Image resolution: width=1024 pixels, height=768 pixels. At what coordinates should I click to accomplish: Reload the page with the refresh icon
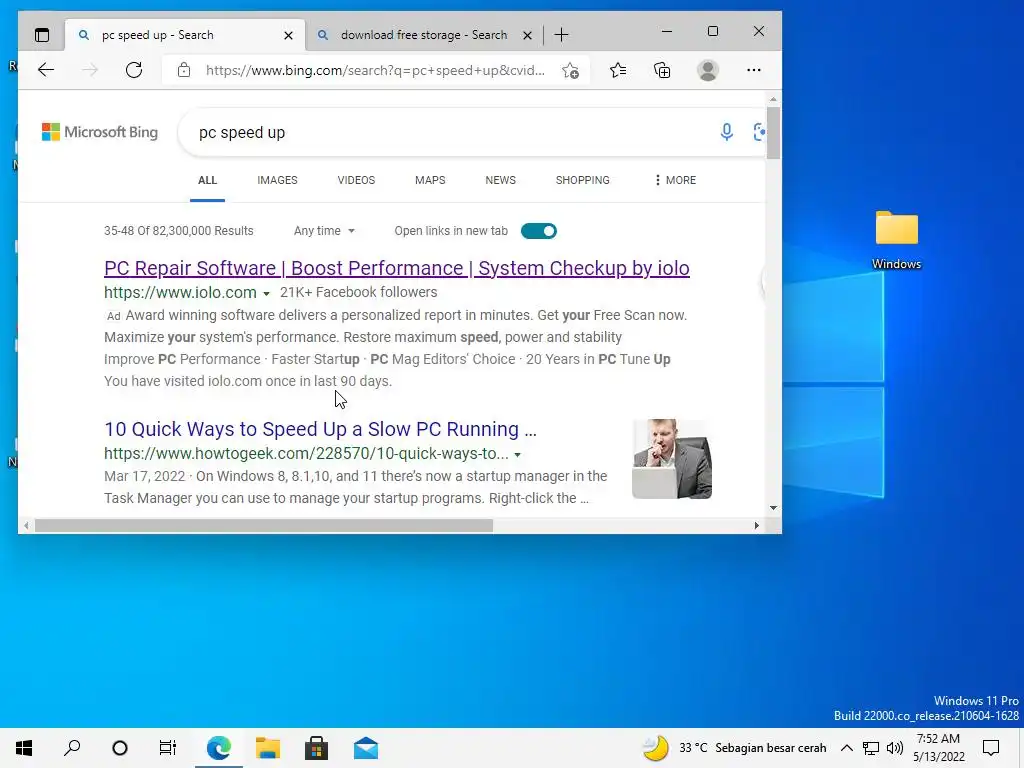tap(134, 70)
